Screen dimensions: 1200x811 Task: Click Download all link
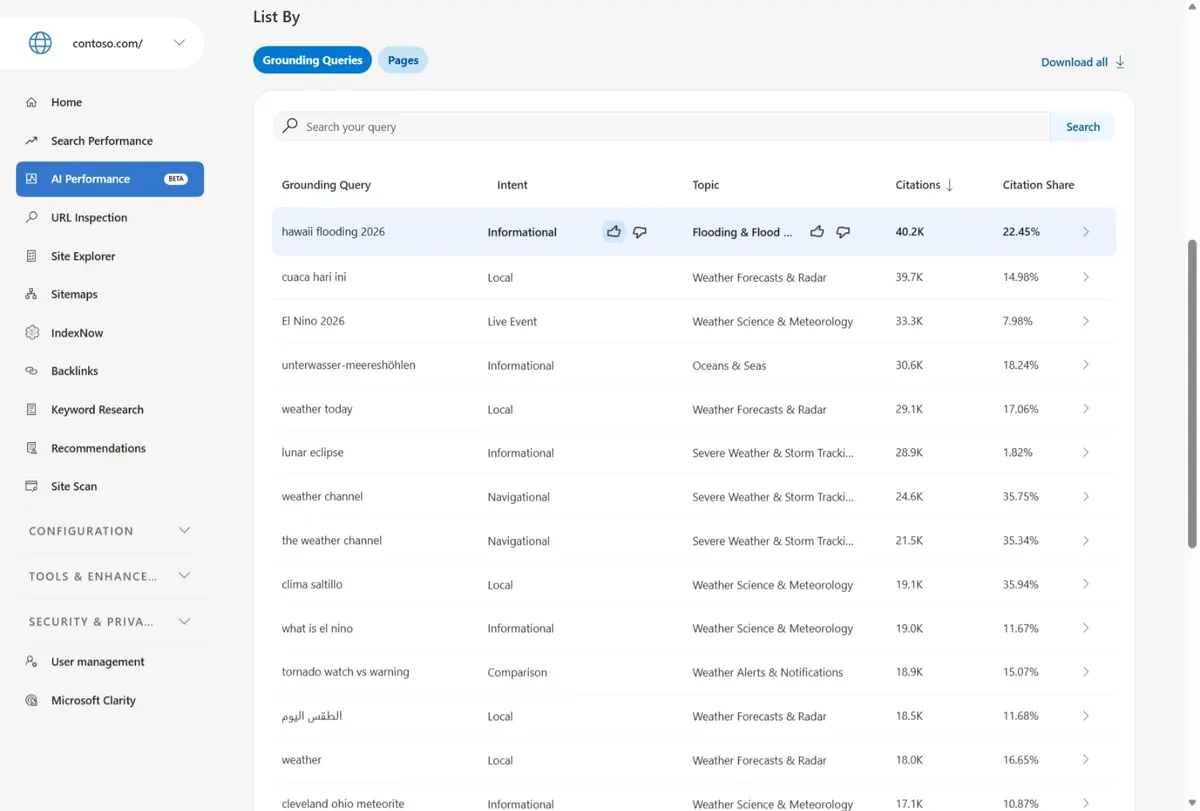[x=1074, y=62]
